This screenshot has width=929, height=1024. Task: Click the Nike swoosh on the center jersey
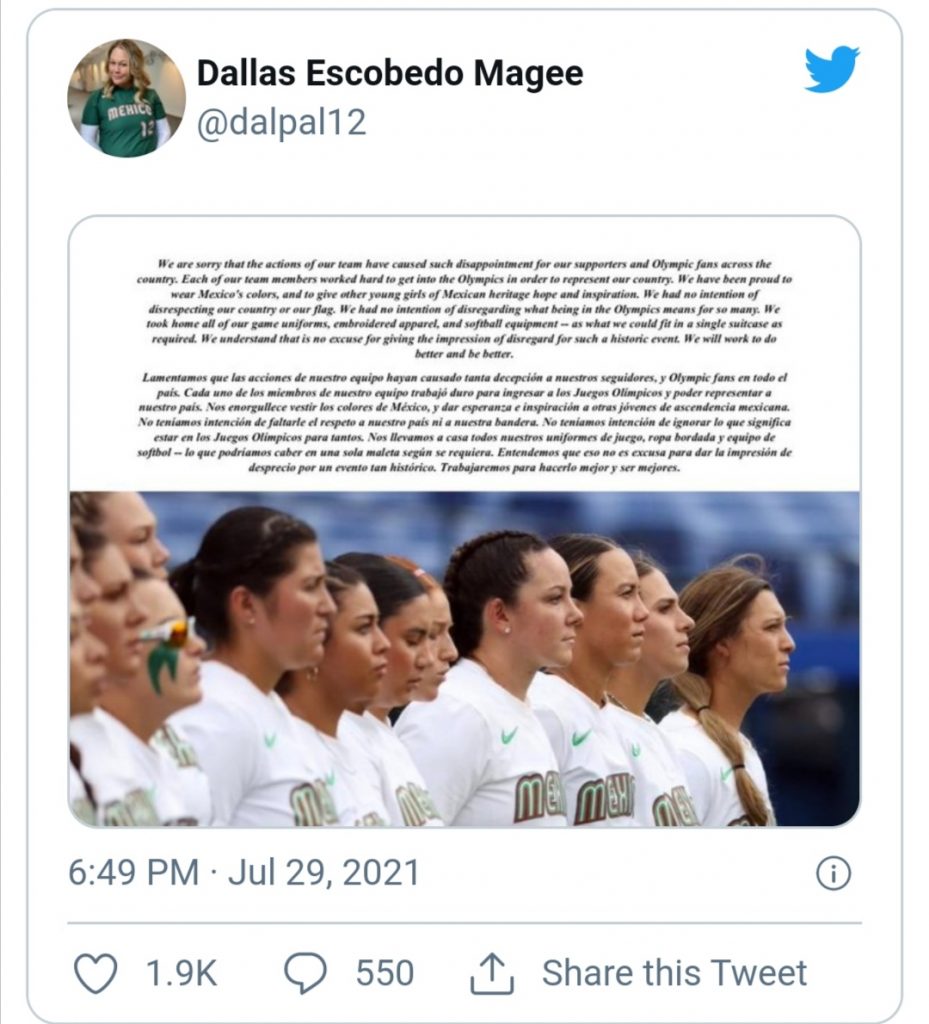tap(509, 735)
